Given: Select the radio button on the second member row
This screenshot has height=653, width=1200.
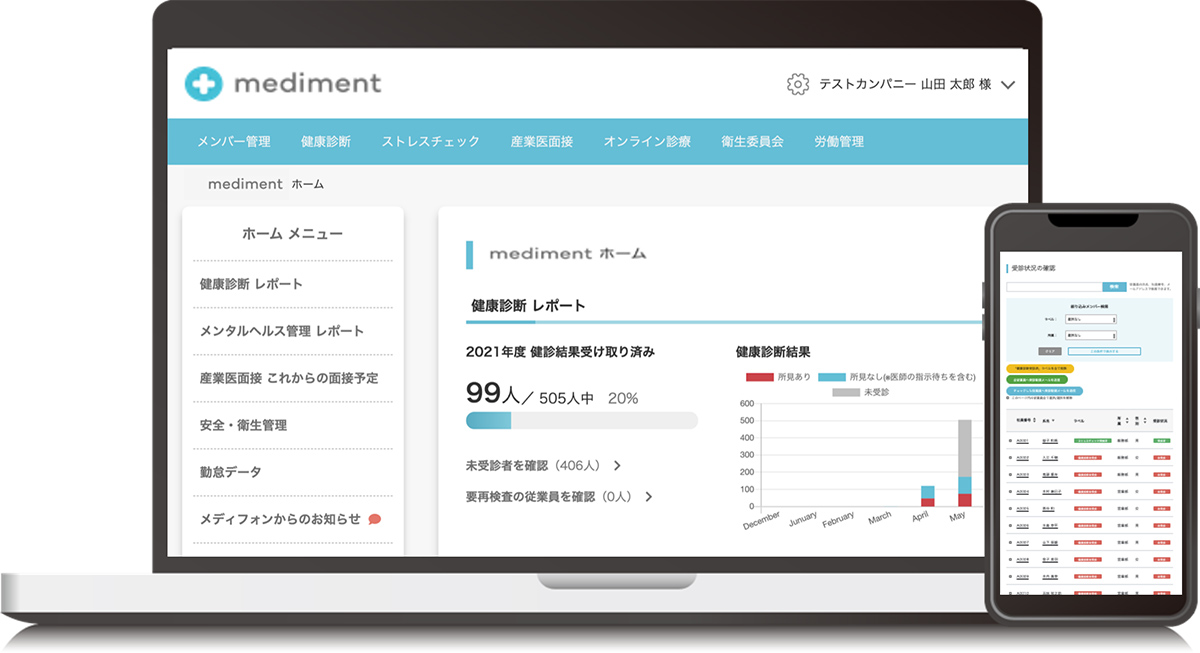Looking at the screenshot, I should tap(1010, 458).
